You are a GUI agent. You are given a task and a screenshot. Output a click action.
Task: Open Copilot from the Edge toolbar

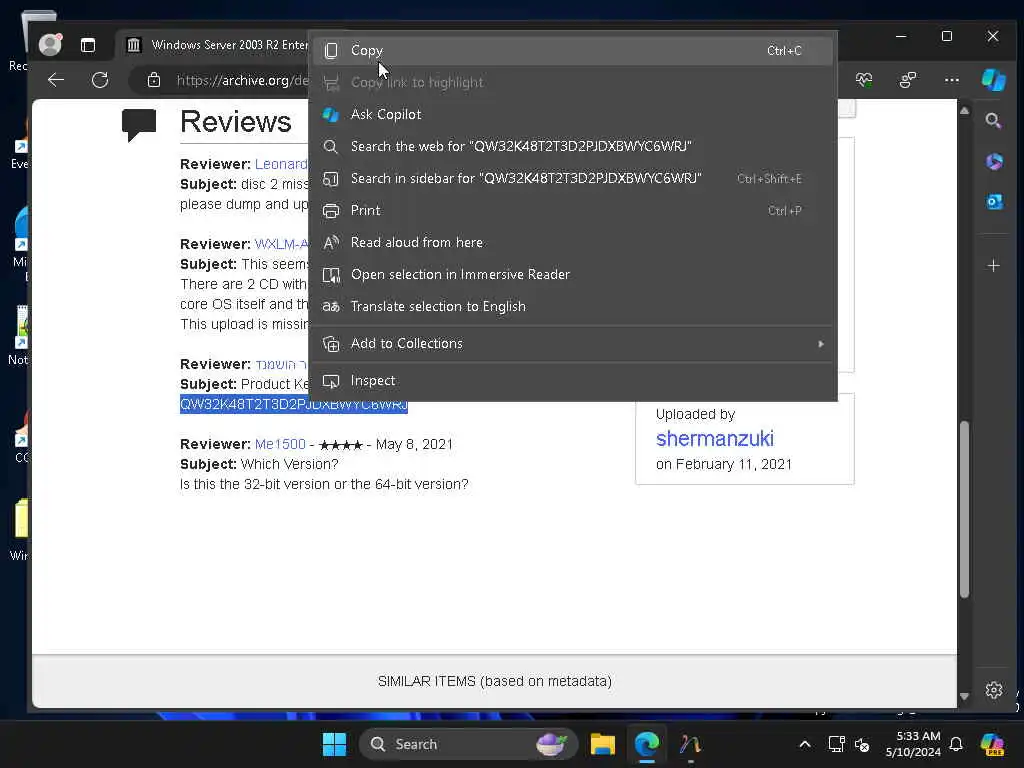coord(993,80)
